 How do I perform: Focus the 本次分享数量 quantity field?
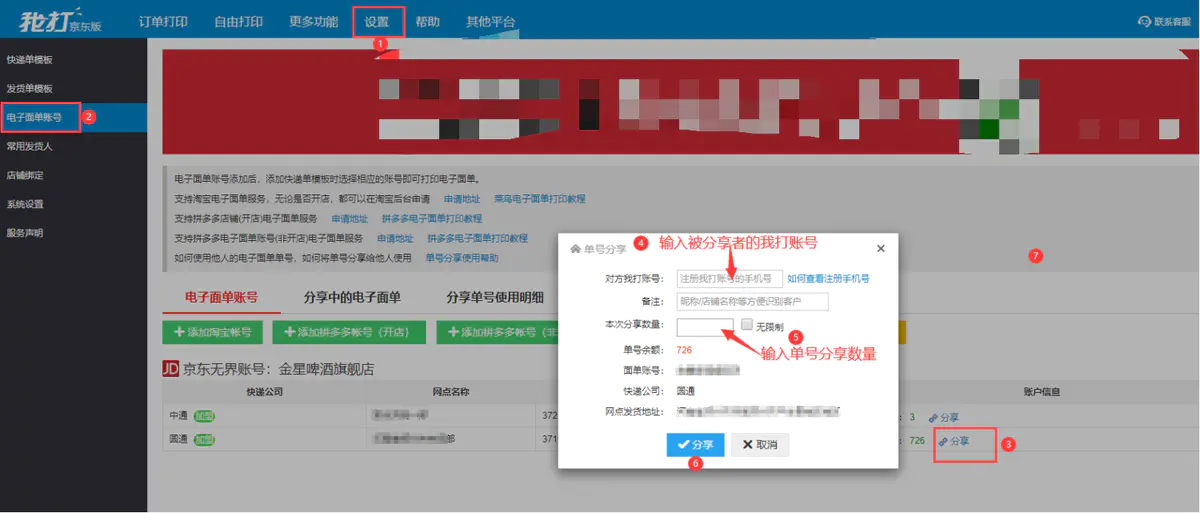(705, 327)
